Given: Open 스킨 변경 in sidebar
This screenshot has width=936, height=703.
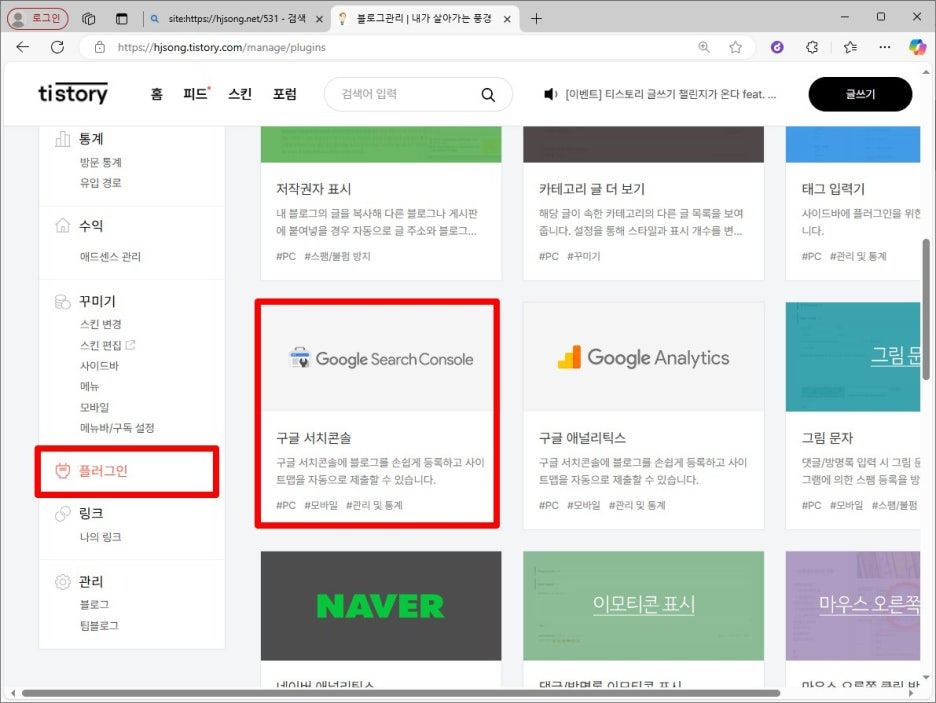Looking at the screenshot, I should coord(101,324).
